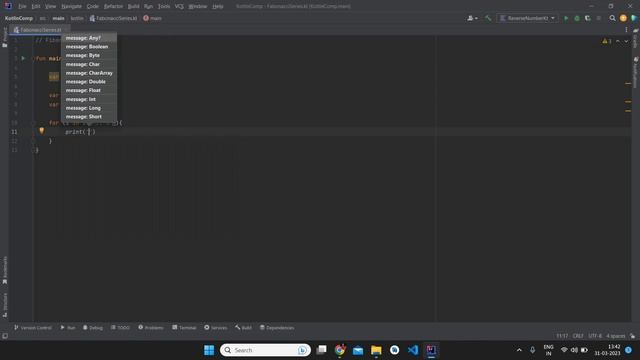Click the CRLF line separator in status bar
This screenshot has height=360, width=640.
coord(578,336)
